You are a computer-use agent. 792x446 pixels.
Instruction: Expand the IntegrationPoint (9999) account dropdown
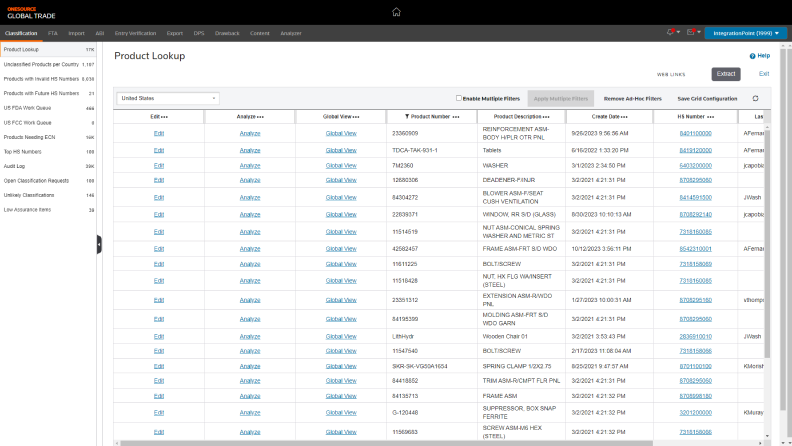pyautogui.click(x=746, y=33)
